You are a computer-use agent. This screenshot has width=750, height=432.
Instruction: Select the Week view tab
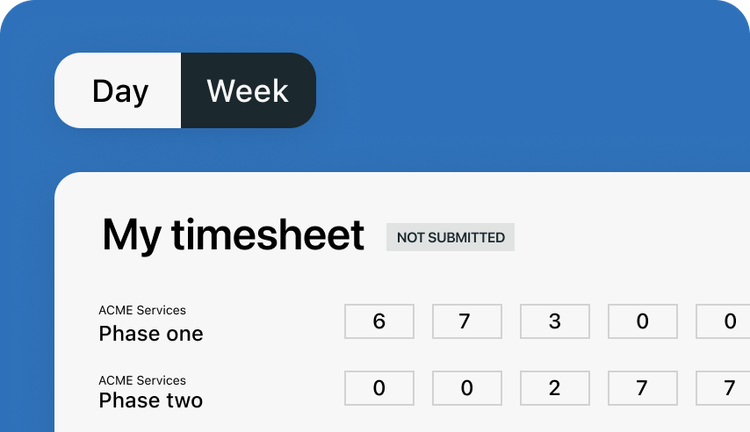pos(248,91)
